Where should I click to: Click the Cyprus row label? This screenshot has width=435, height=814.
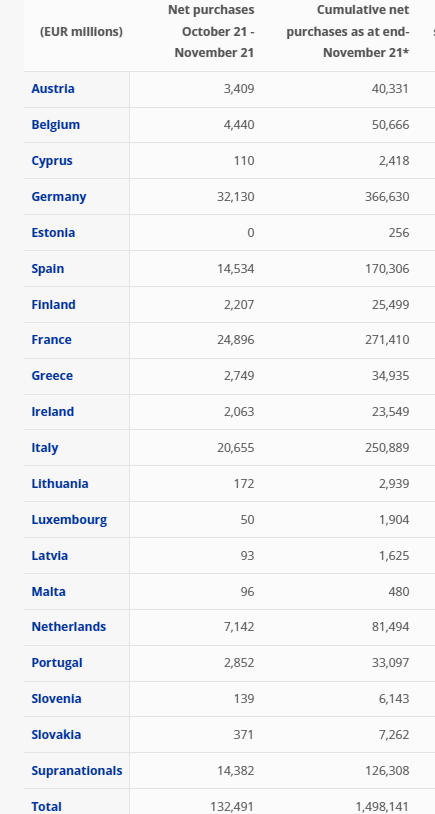click(52, 161)
